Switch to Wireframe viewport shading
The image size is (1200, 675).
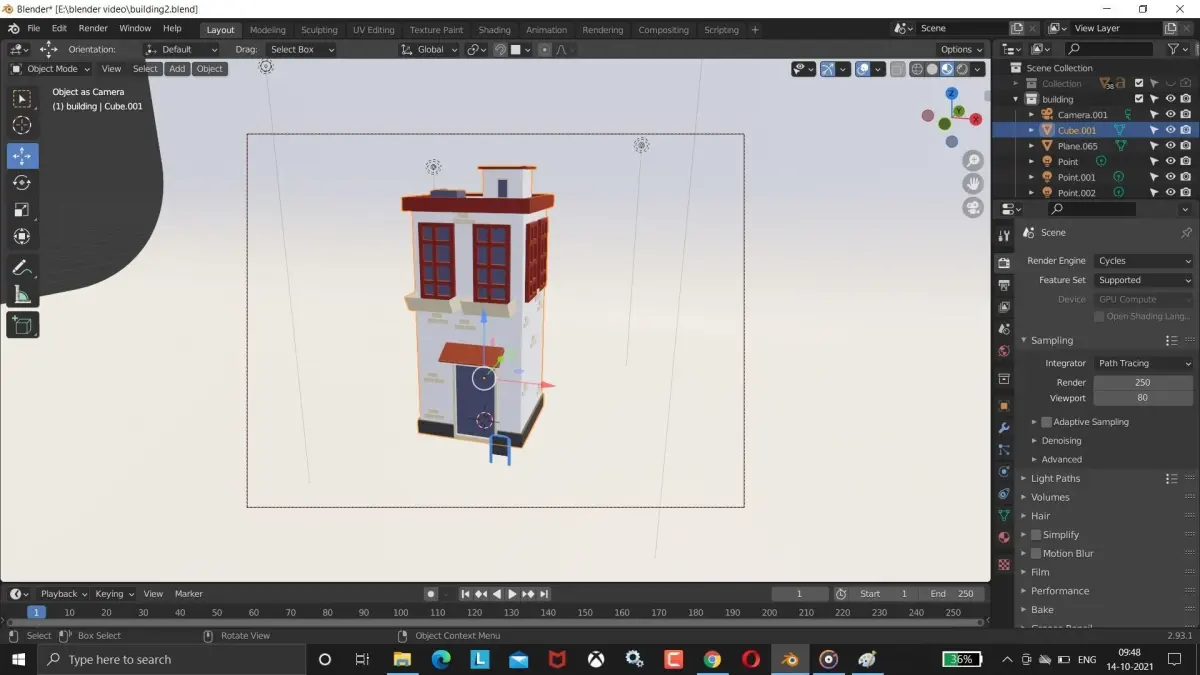point(917,69)
